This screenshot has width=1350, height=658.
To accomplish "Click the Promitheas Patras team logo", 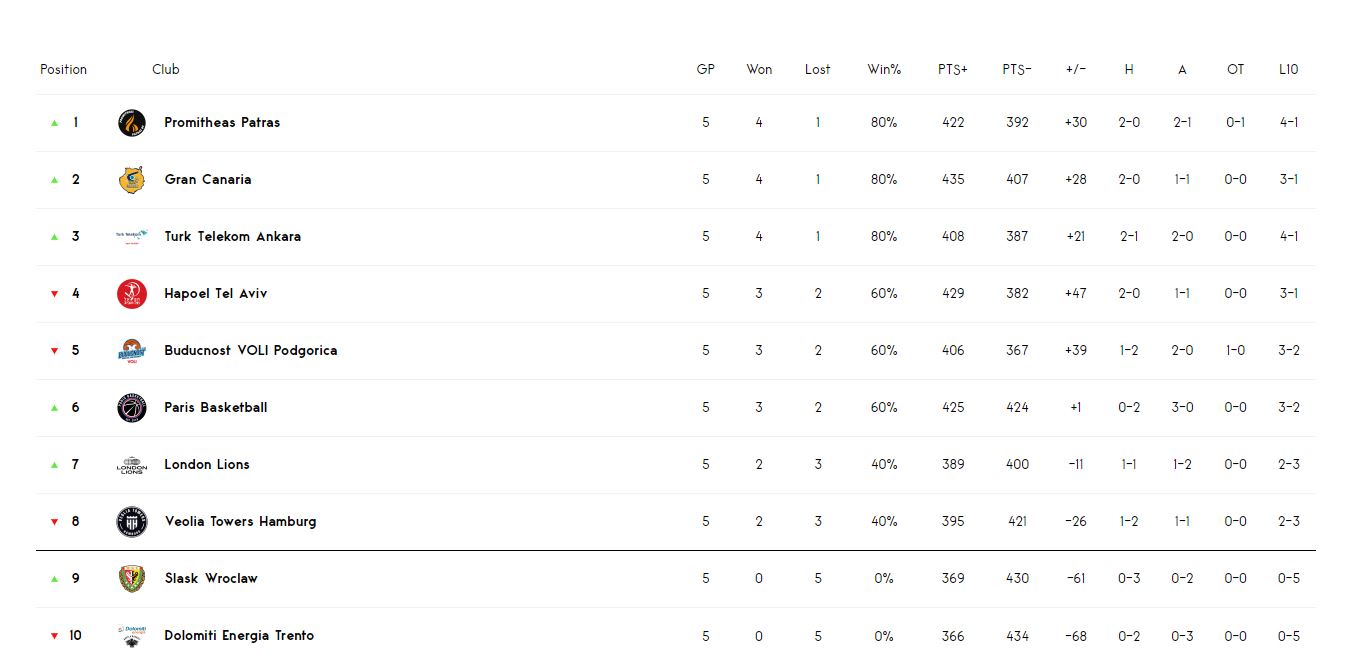I will click(x=131, y=123).
